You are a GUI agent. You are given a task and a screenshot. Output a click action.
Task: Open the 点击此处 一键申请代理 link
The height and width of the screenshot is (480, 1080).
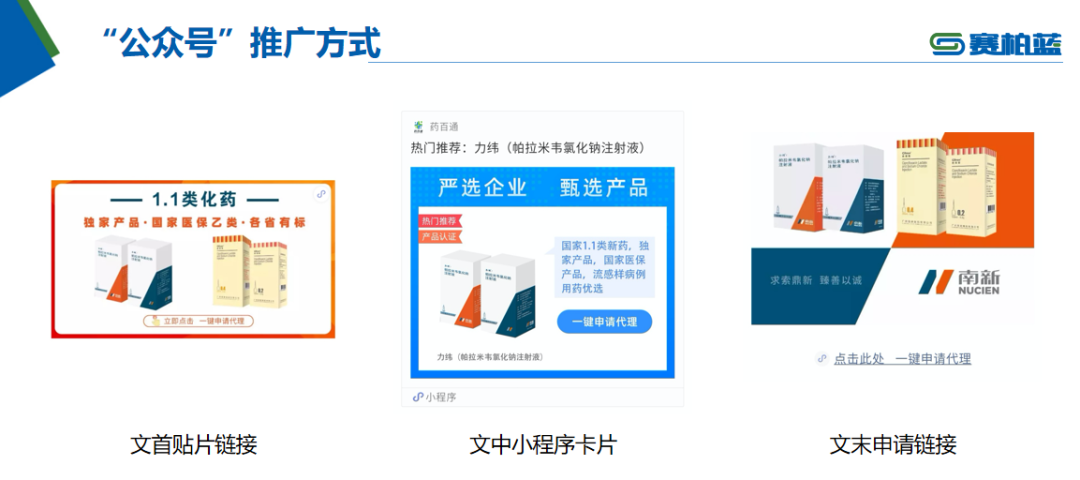pyautogui.click(x=902, y=359)
